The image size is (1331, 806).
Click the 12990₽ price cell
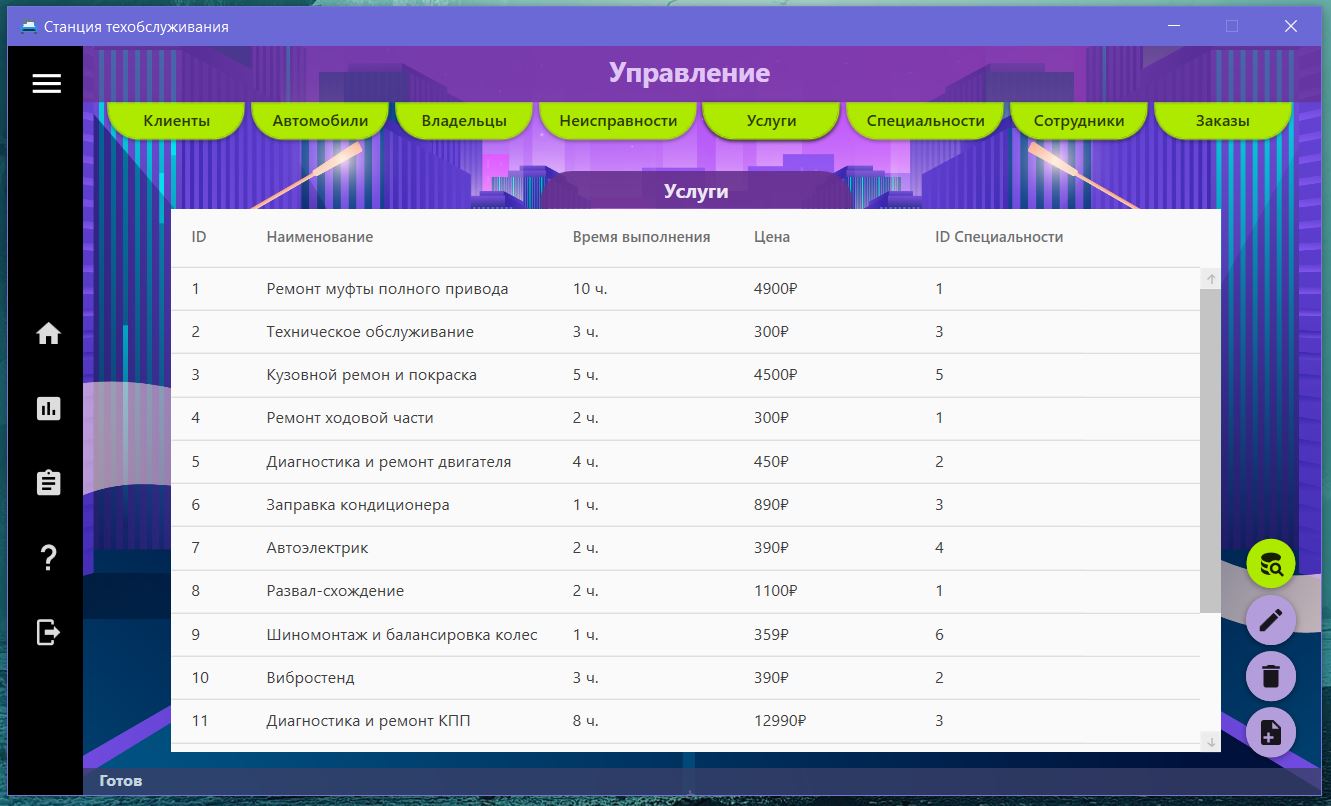coord(780,721)
